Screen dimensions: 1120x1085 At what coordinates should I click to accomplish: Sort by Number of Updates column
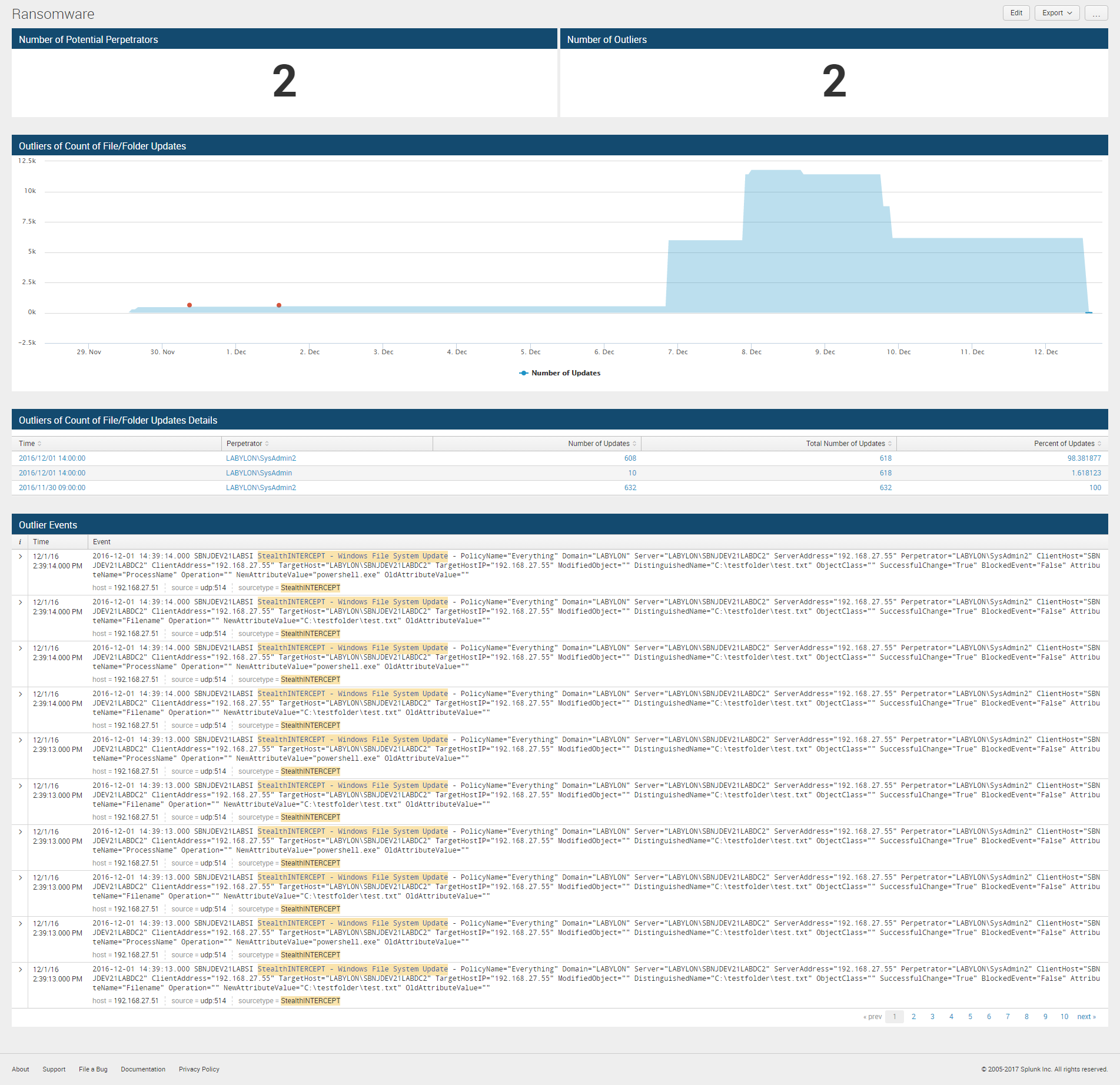(601, 444)
